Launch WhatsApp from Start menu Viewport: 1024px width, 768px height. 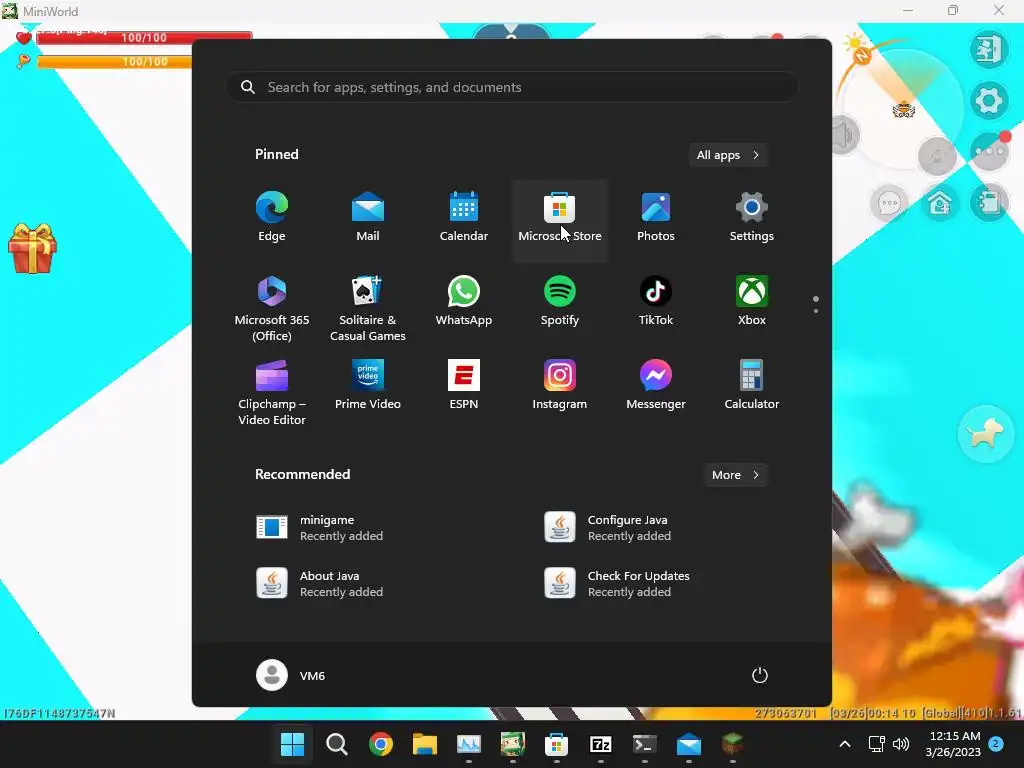[464, 302]
